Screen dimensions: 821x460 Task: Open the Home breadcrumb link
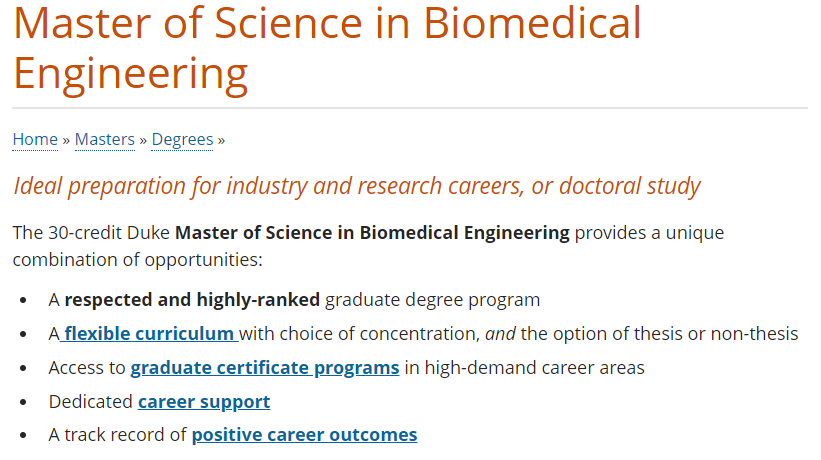(x=35, y=140)
